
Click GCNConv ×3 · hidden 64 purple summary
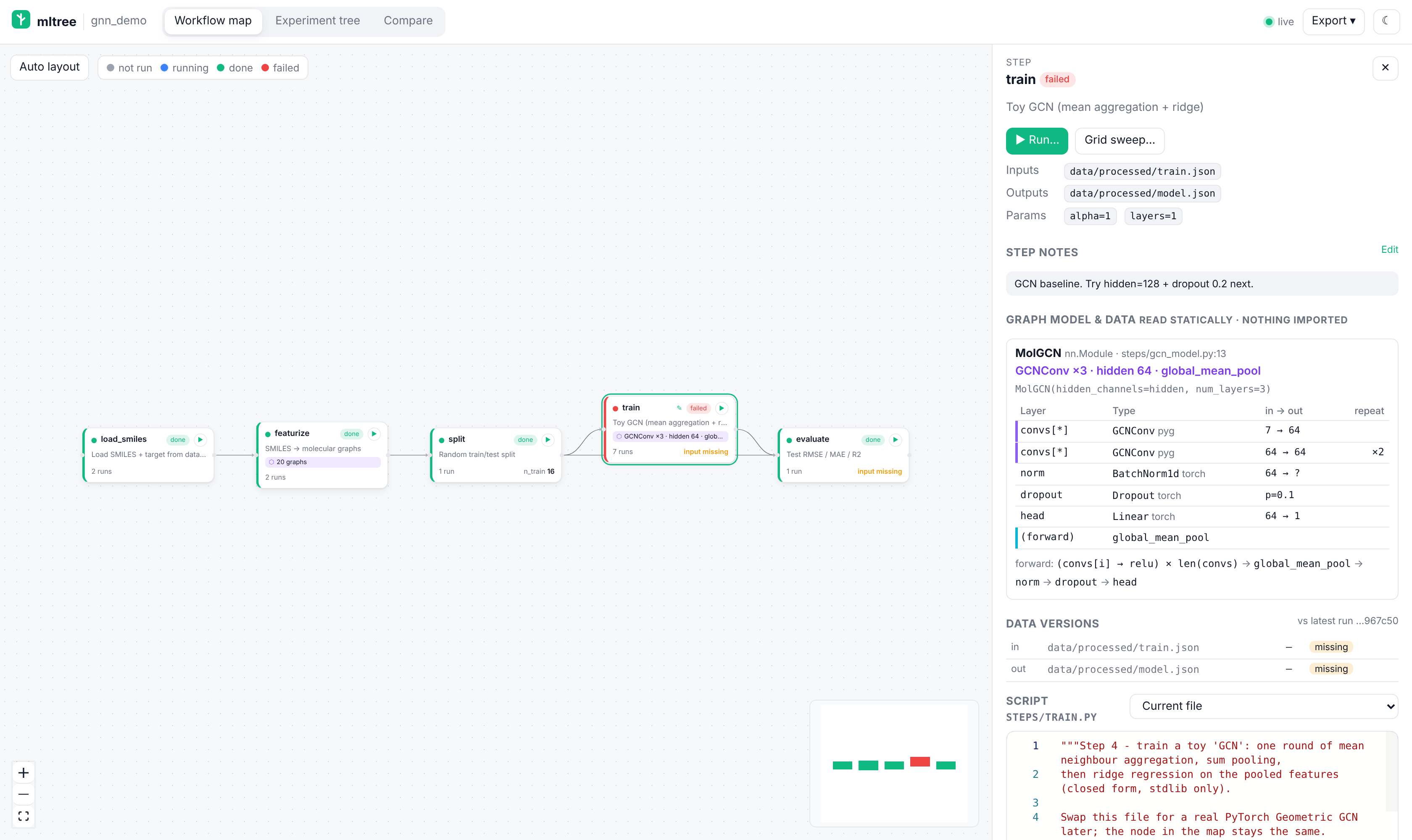(x=1137, y=371)
